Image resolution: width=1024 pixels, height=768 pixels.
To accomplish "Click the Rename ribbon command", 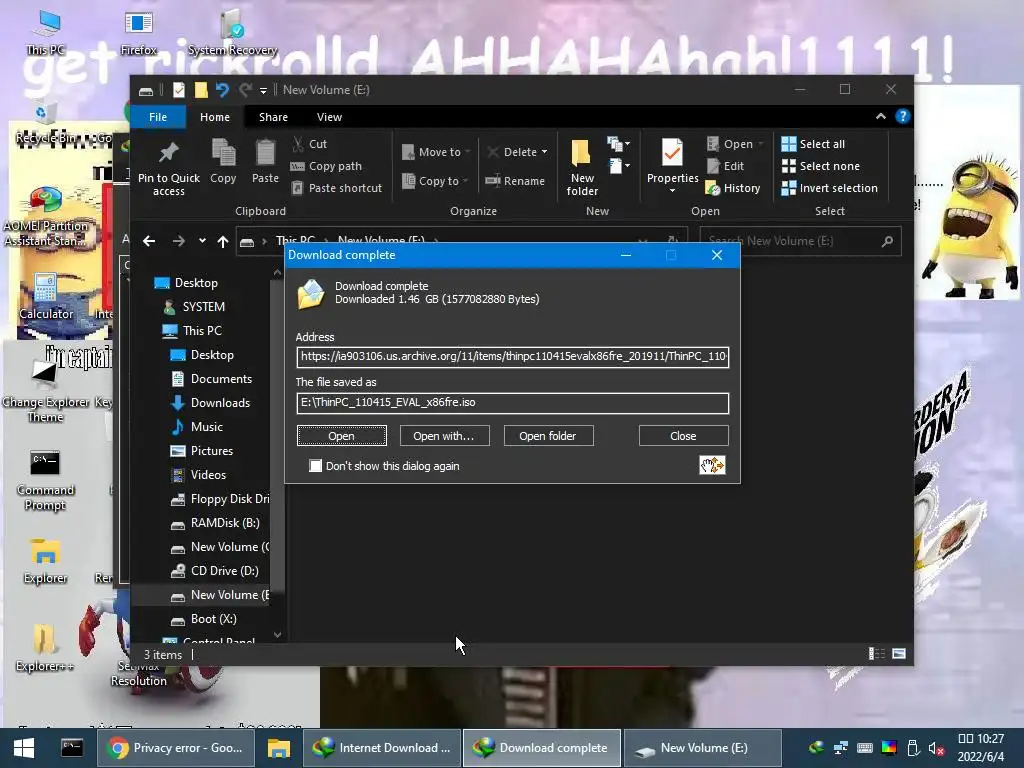I will point(515,181).
